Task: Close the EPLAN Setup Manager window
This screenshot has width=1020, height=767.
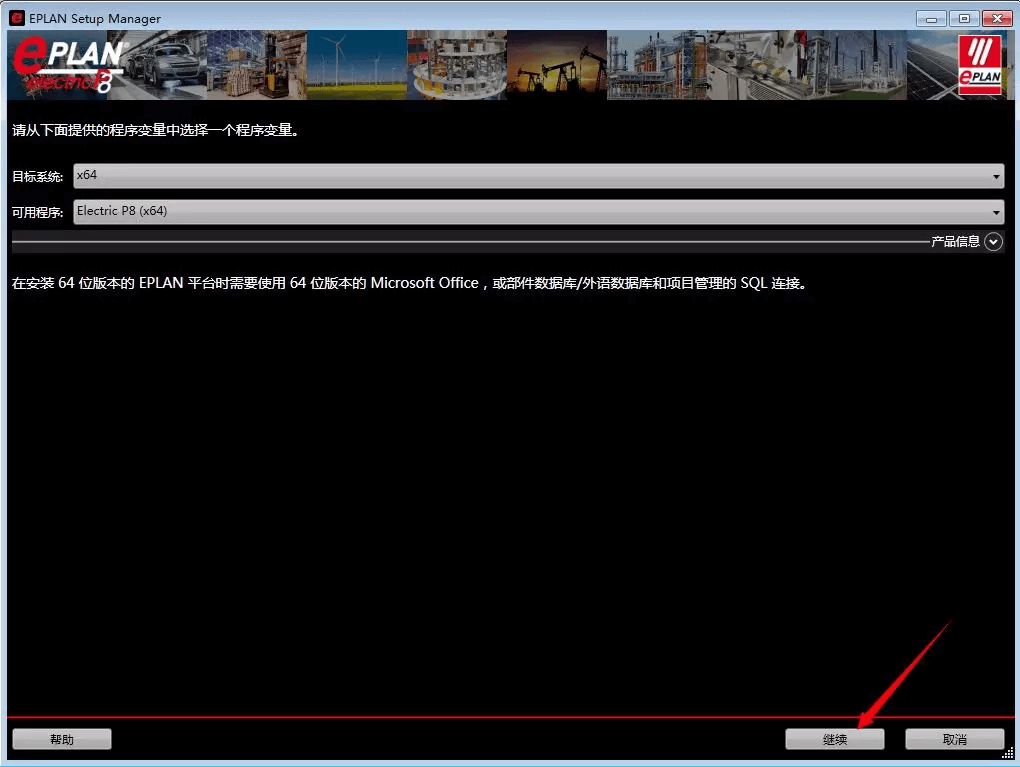Action: (x=997, y=18)
